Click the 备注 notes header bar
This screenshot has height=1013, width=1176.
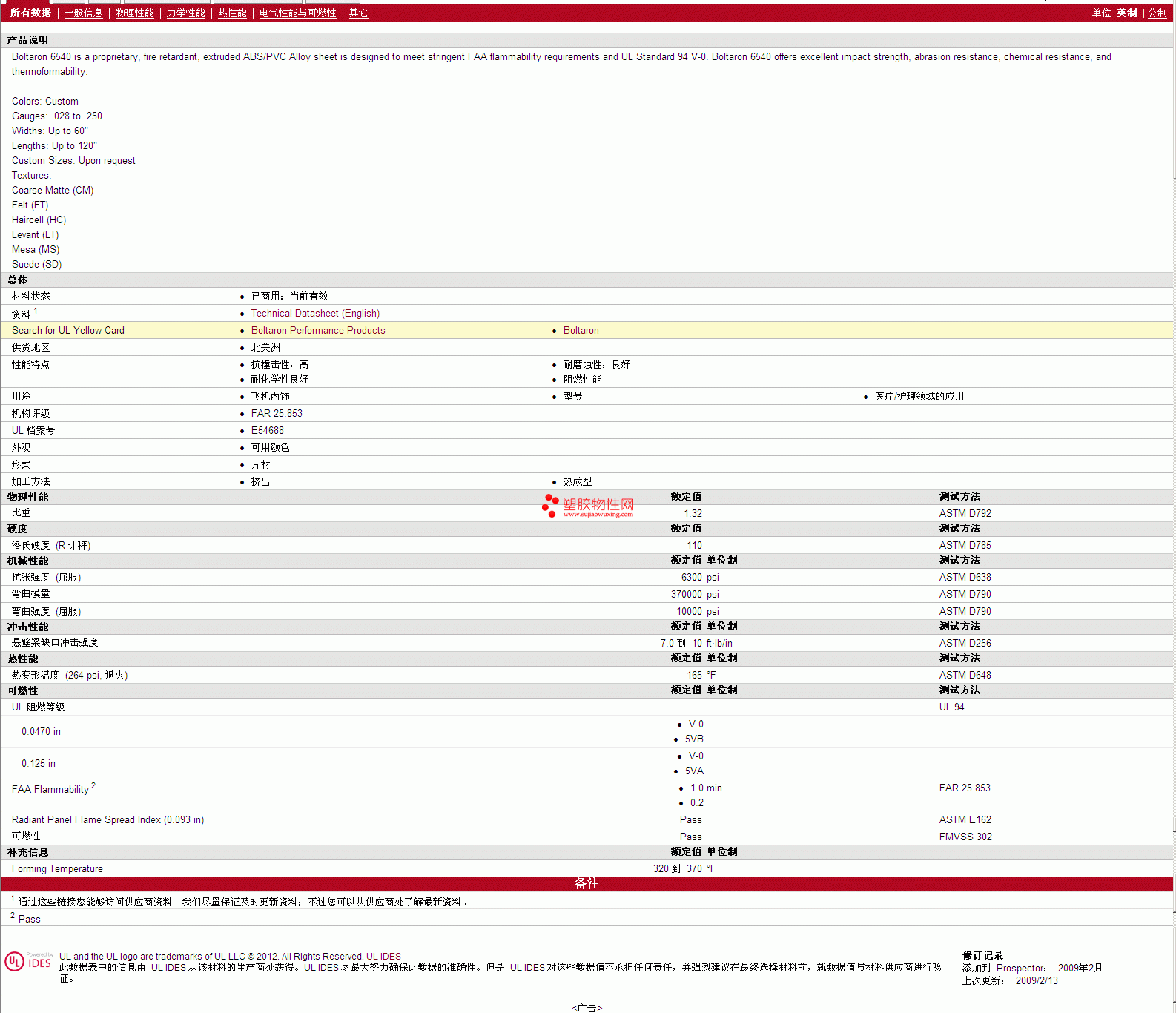(x=587, y=884)
